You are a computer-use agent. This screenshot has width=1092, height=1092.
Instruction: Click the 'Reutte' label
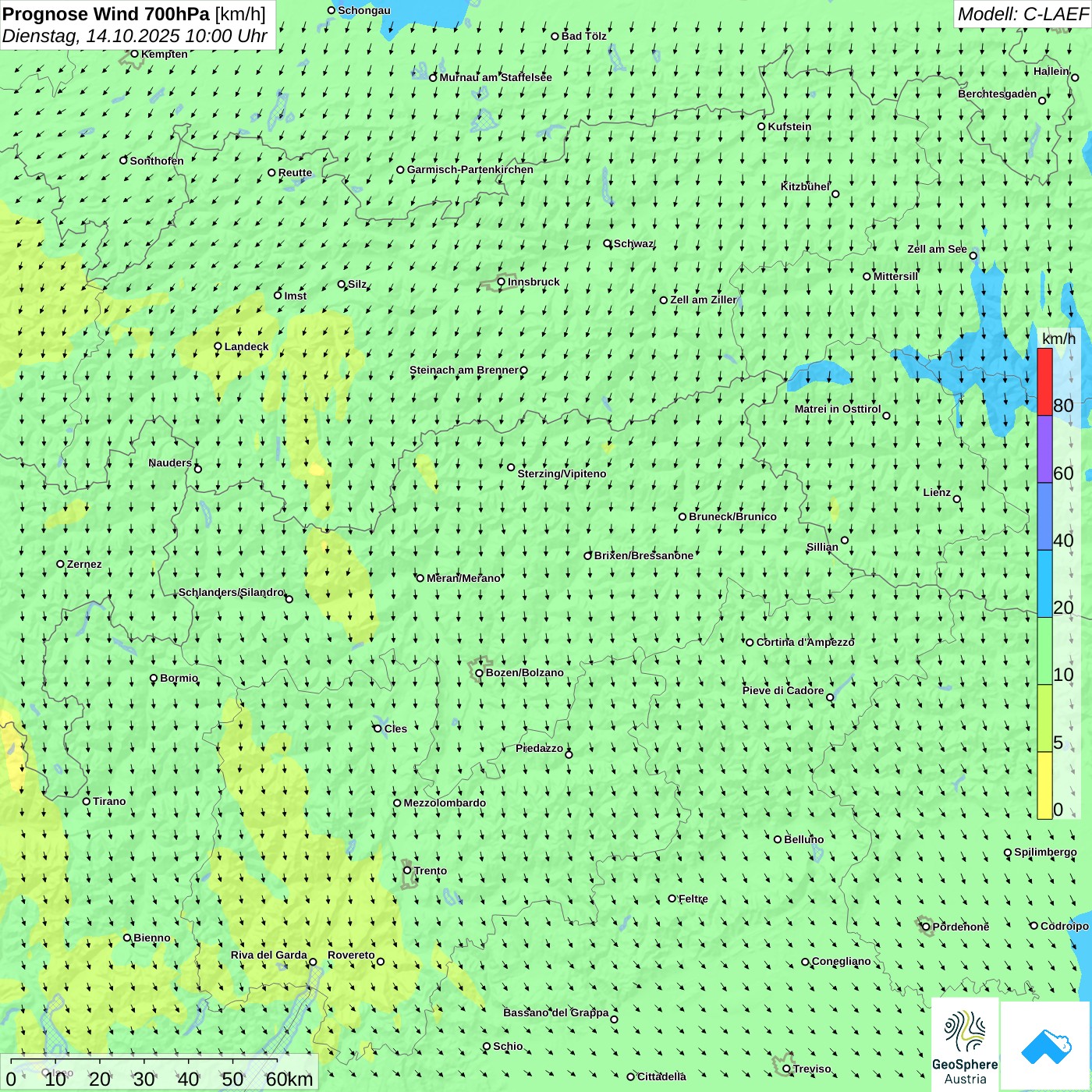(x=295, y=172)
